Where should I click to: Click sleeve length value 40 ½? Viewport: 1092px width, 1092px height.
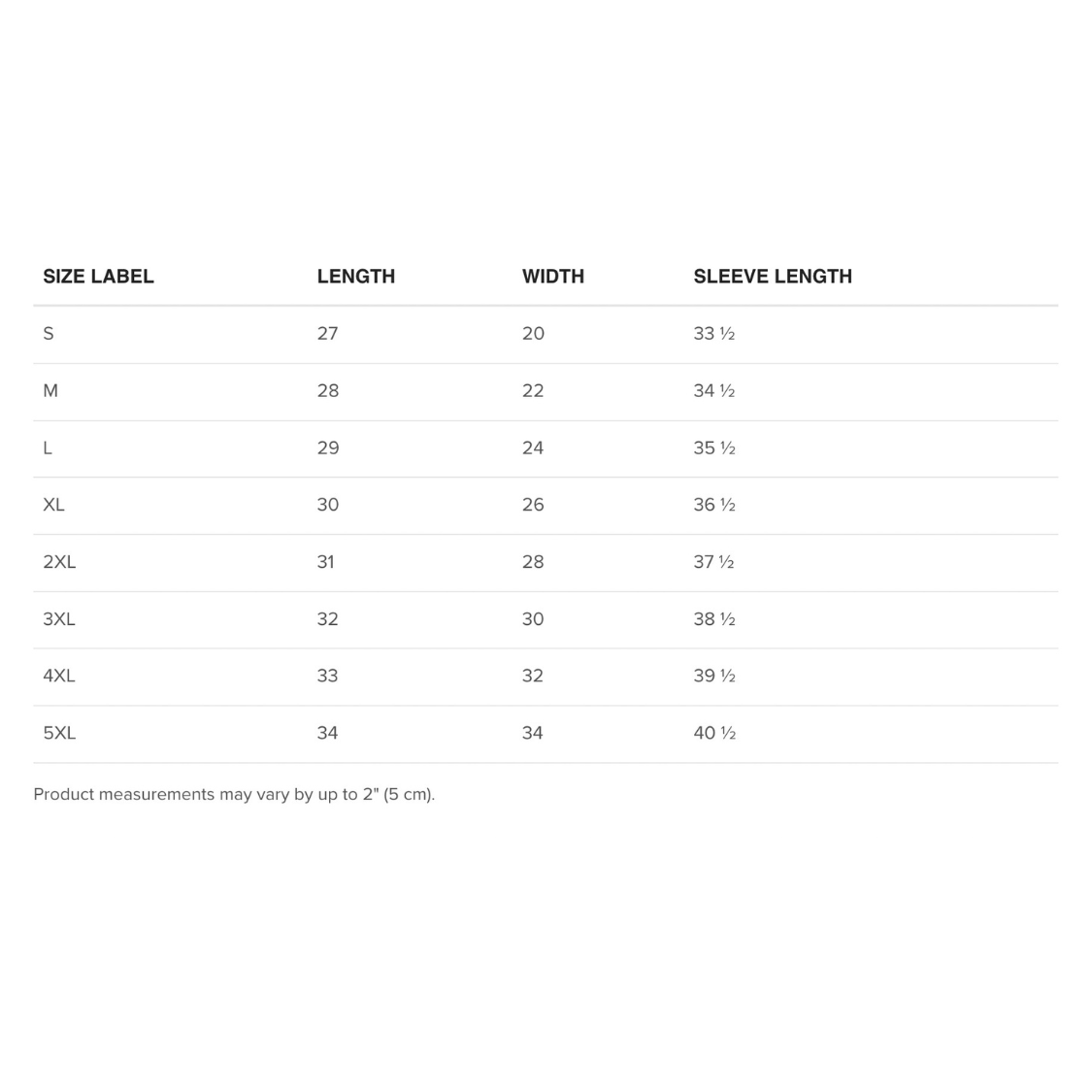coord(713,733)
